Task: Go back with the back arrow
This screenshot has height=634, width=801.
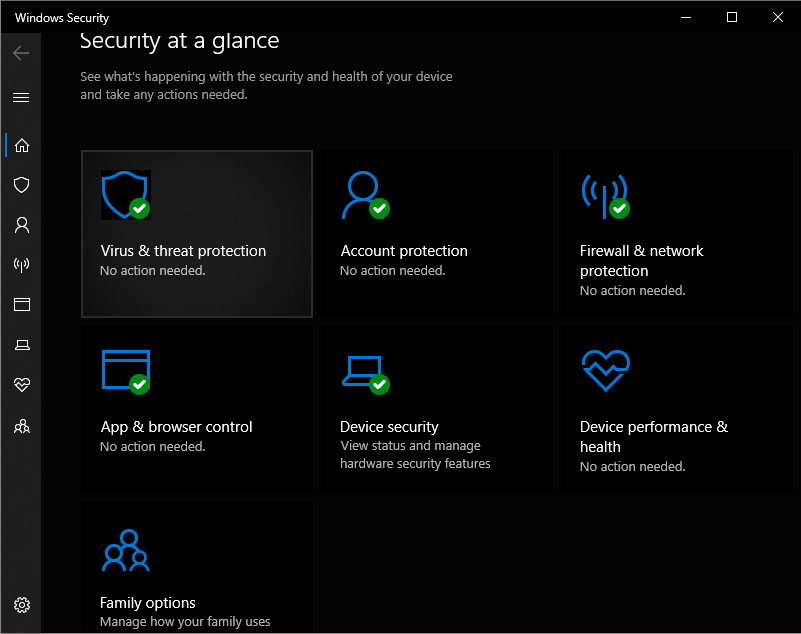Action: pos(21,53)
